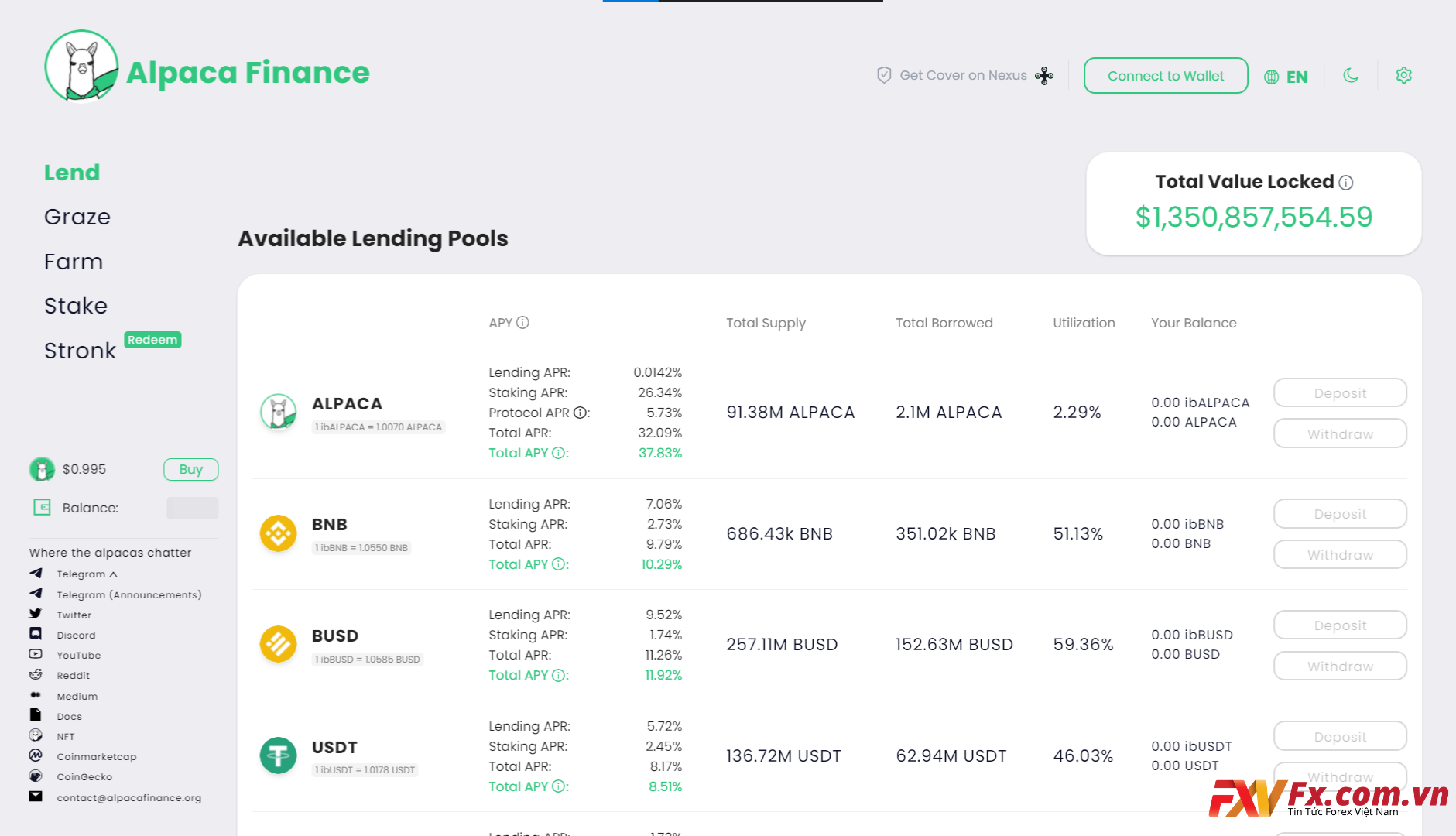Click the Telegram paper plane icon
The height and width of the screenshot is (836, 1456).
point(36,574)
